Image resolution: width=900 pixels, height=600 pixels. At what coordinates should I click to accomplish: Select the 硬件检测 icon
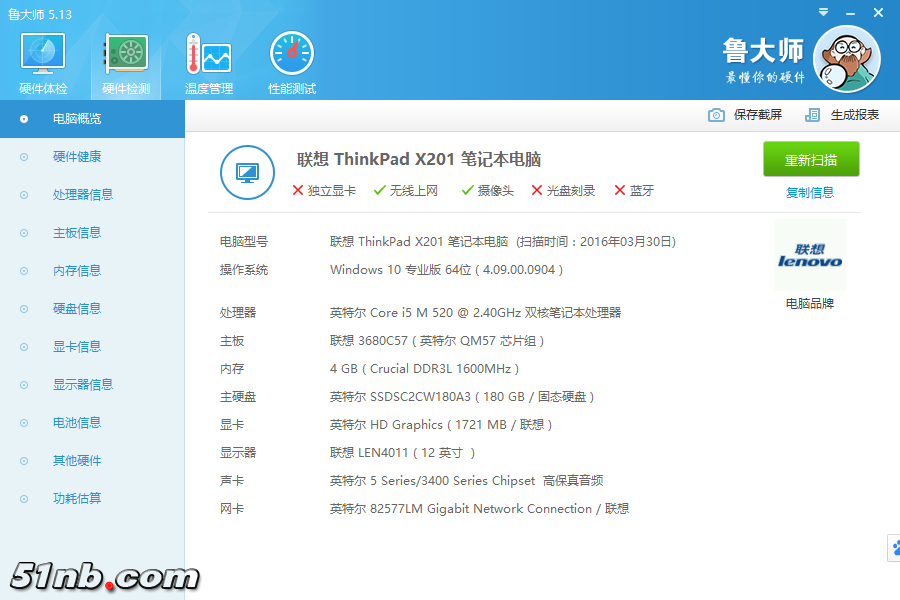(x=128, y=60)
